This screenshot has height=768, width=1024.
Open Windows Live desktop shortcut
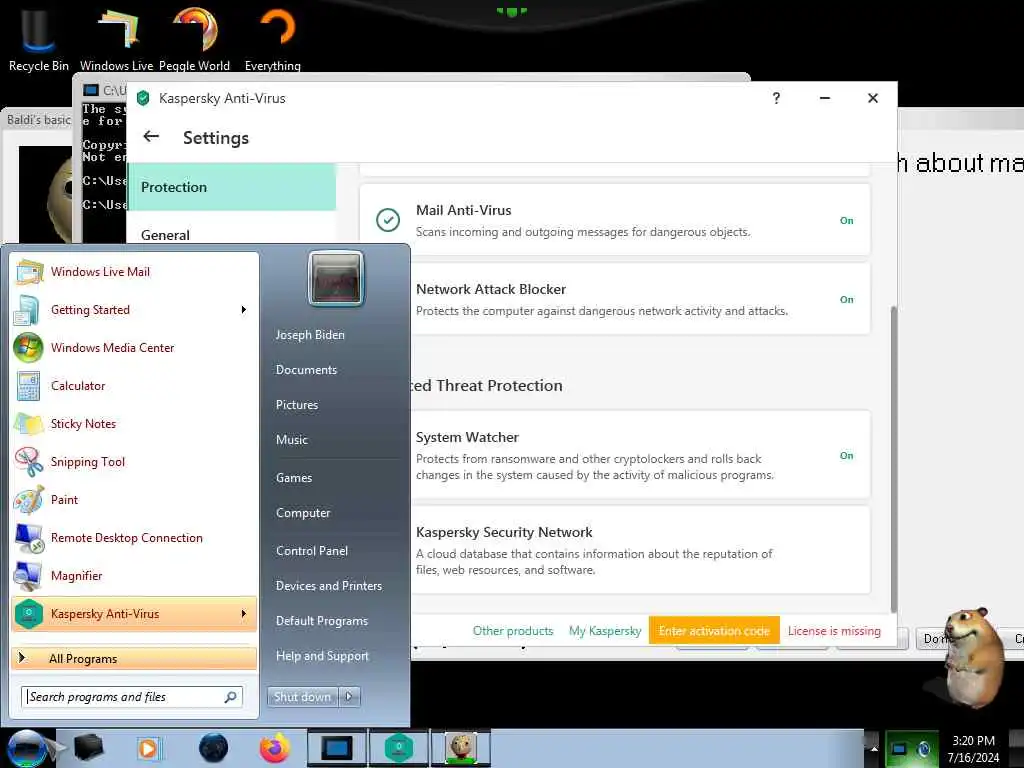pyautogui.click(x=117, y=39)
